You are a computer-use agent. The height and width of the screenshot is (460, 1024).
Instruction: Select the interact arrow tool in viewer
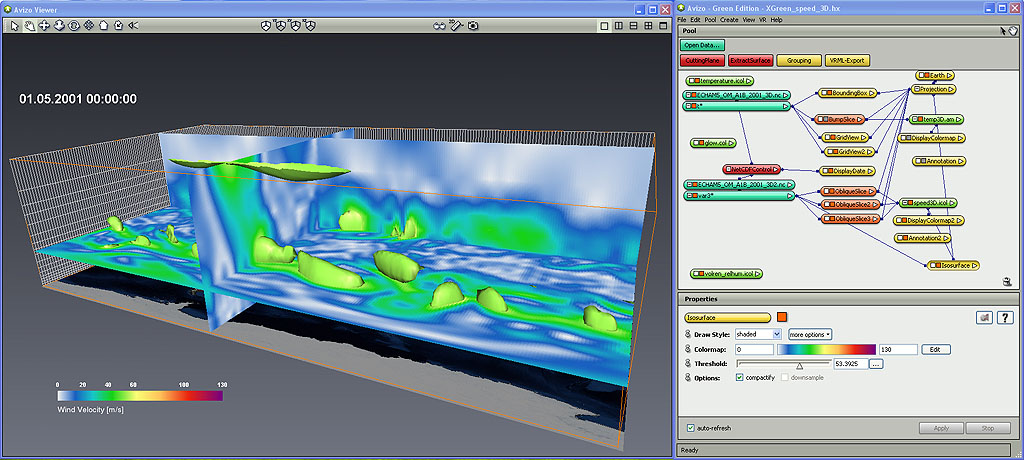(15, 25)
